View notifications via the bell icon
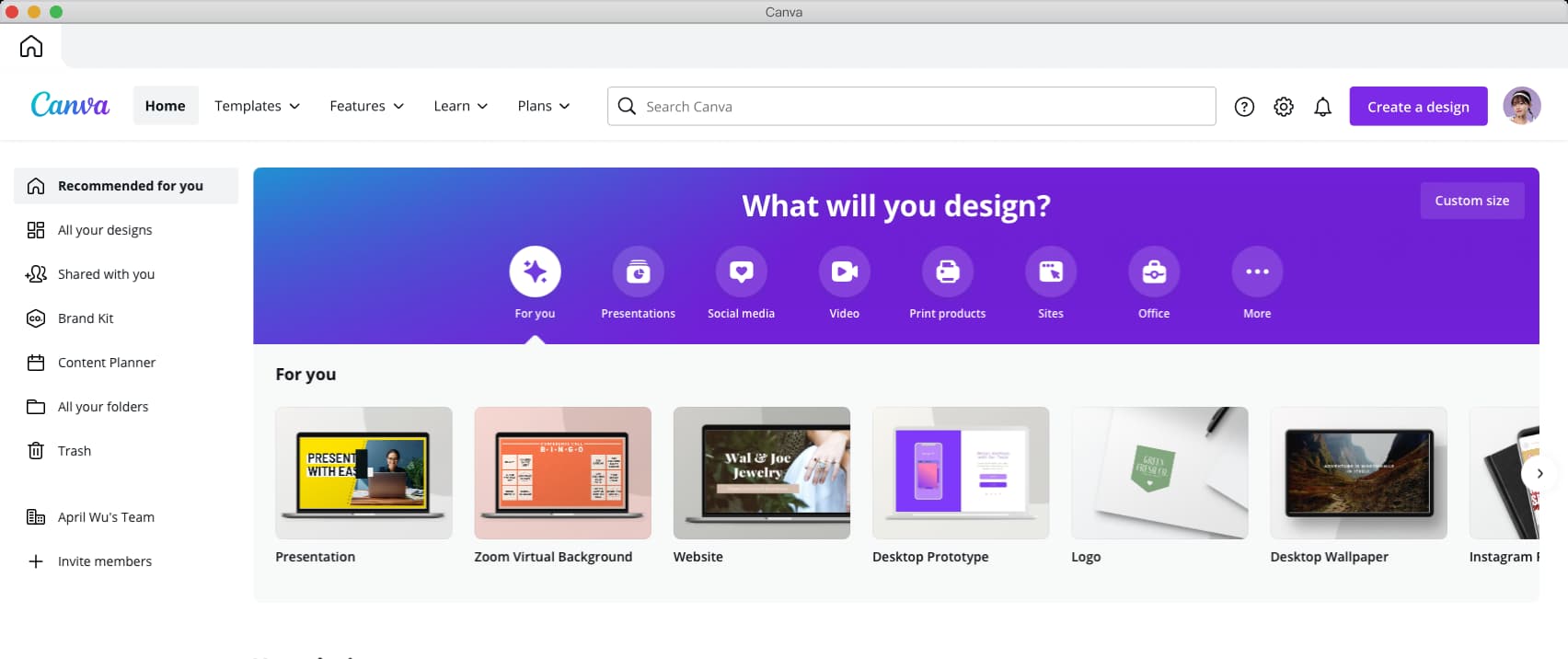The width and height of the screenshot is (1568, 659). click(x=1322, y=107)
